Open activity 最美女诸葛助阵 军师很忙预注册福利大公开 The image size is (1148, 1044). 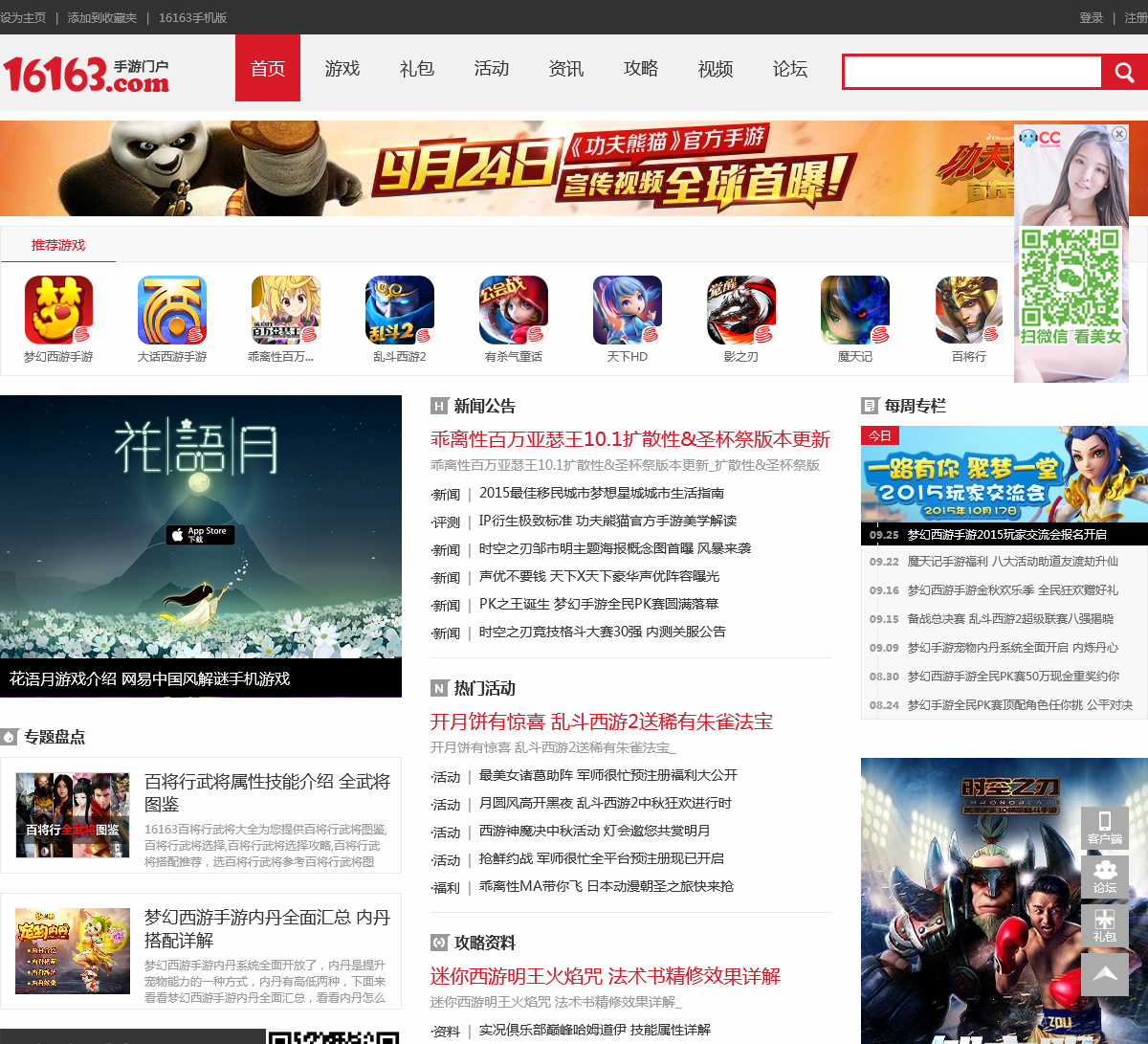[608, 775]
